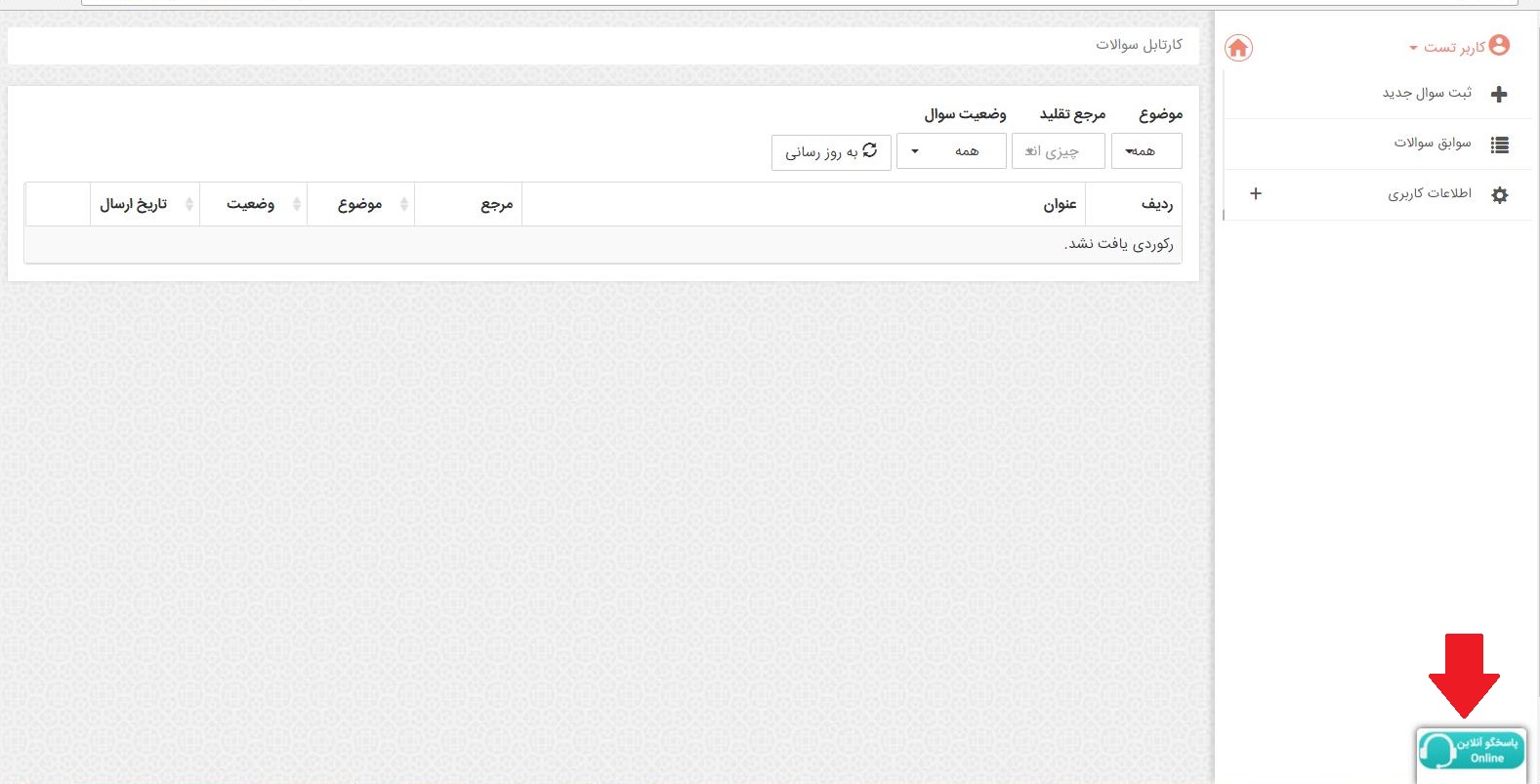Click the gear icon for اطلاعات کاربری
The height and width of the screenshot is (784, 1540).
coord(1499,194)
